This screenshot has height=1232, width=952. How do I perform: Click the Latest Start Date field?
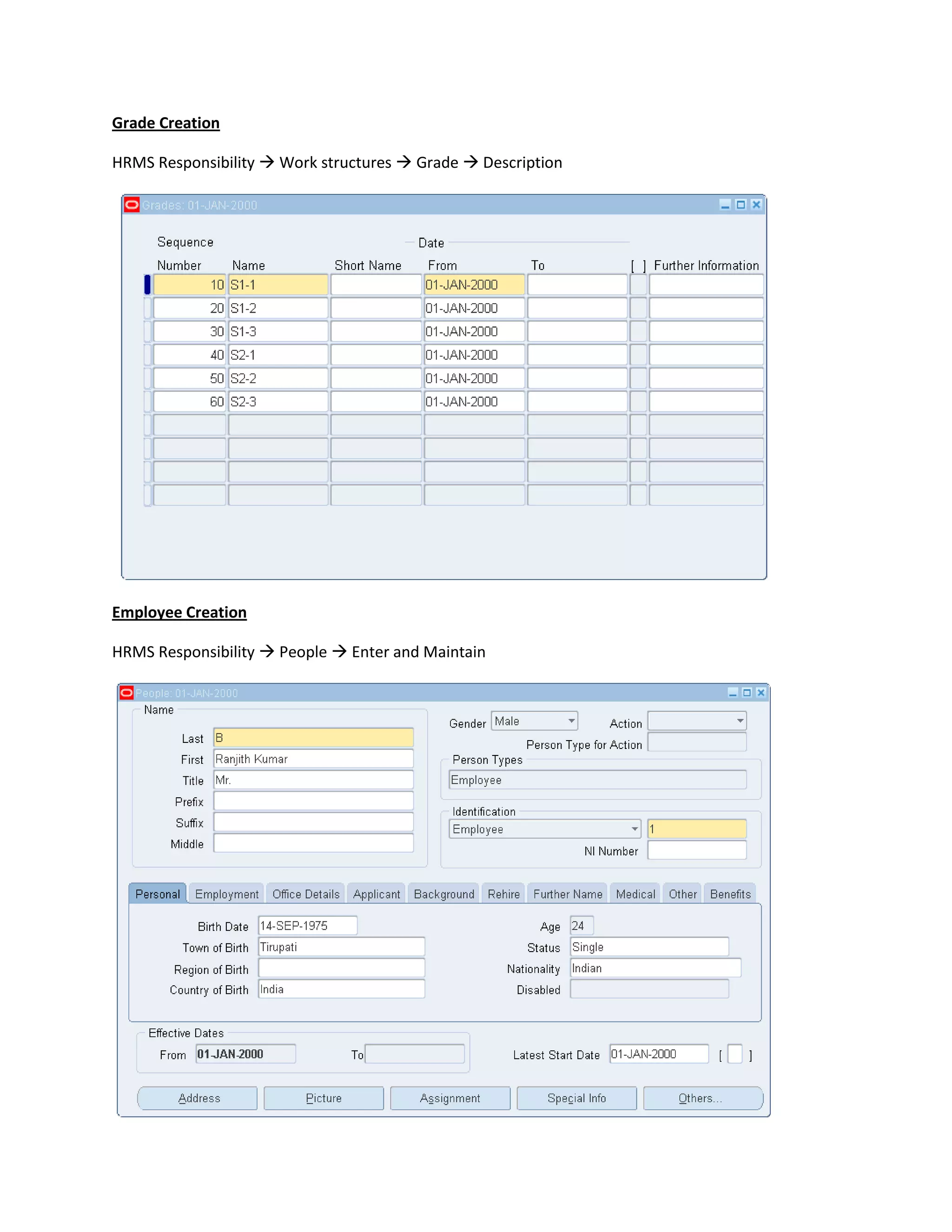pyautogui.click(x=659, y=1054)
